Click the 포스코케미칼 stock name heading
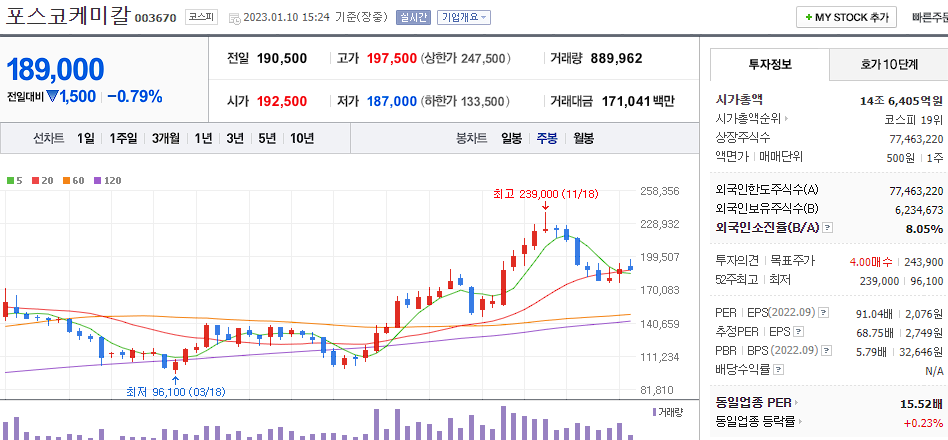The width and height of the screenshot is (948, 440). [67, 15]
